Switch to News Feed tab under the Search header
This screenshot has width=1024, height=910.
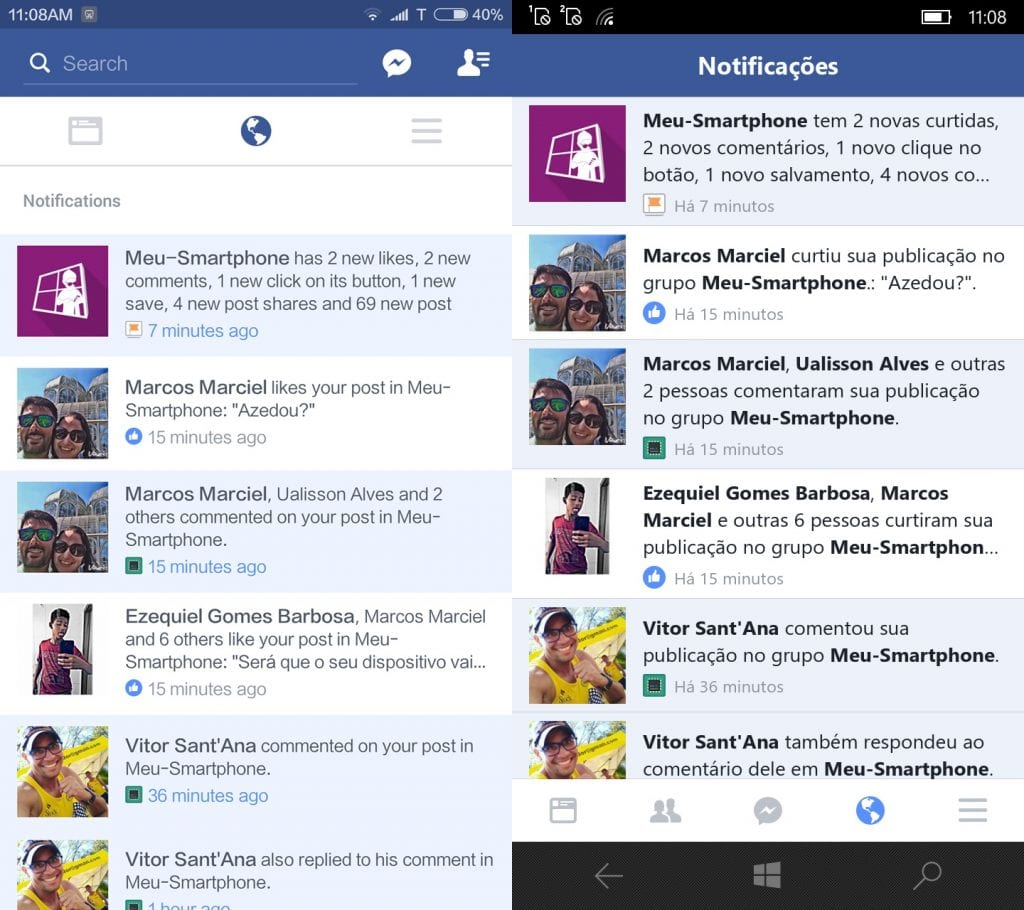click(86, 131)
